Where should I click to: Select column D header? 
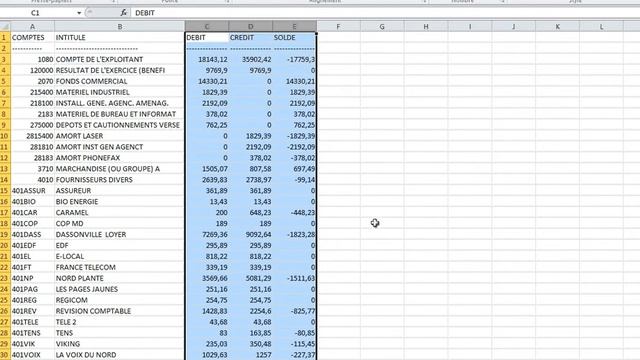pyautogui.click(x=251, y=27)
